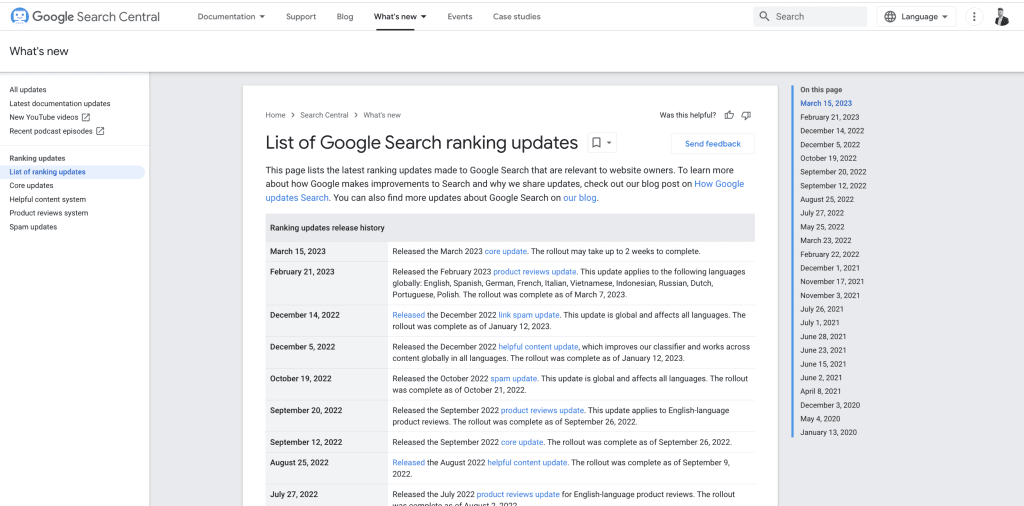
Task: Jump to December 3, 2020 in On this page
Action: [830, 405]
